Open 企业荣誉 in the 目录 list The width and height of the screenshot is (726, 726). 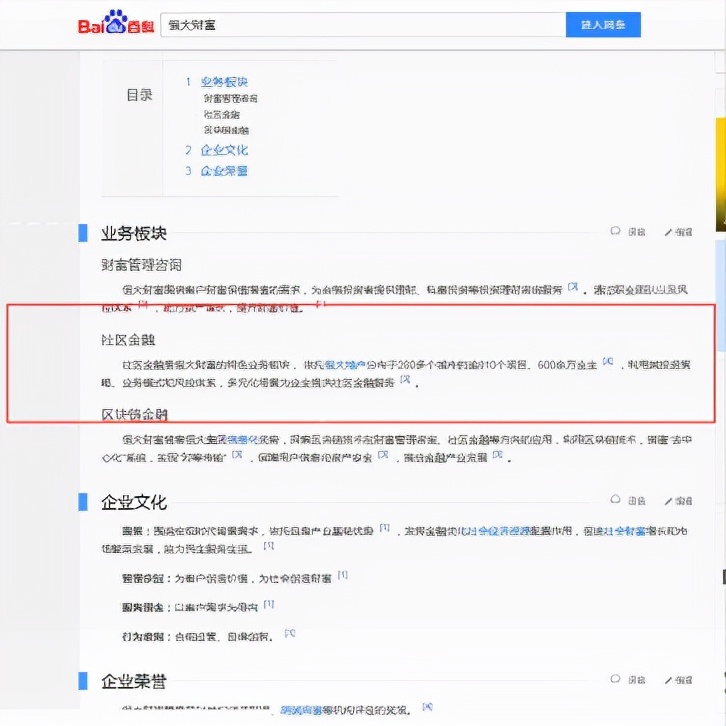click(224, 171)
